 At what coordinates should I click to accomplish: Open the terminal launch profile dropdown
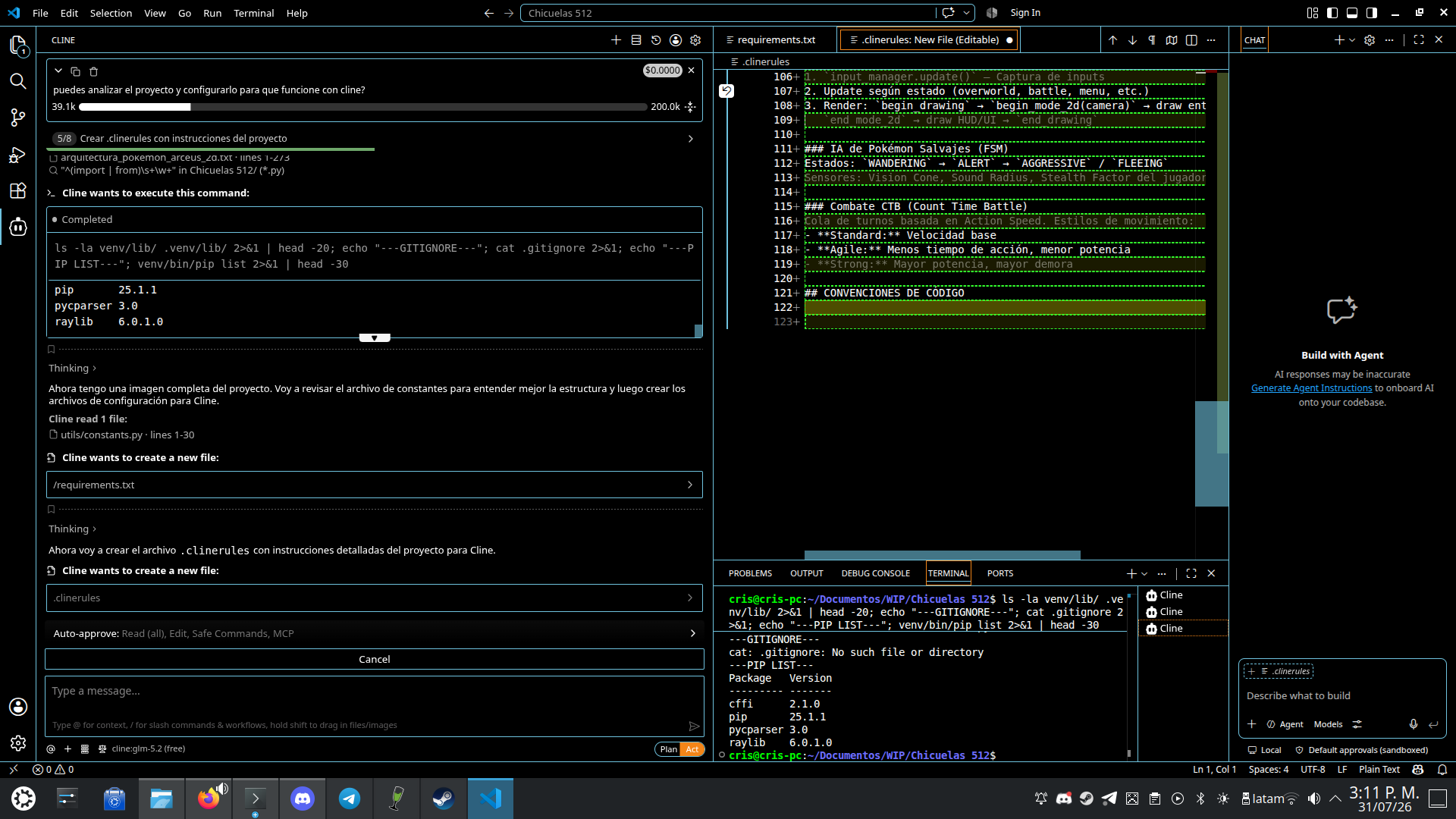click(1144, 574)
